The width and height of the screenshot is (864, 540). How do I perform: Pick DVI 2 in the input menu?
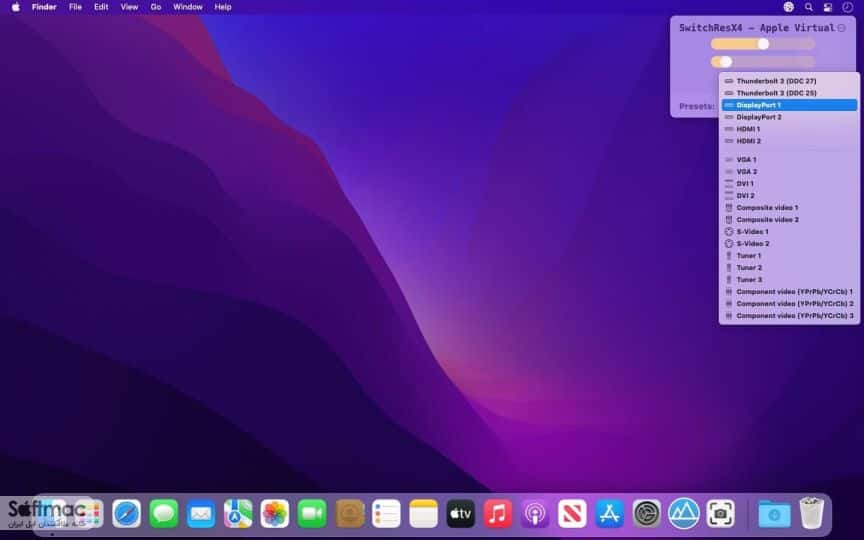789,196
